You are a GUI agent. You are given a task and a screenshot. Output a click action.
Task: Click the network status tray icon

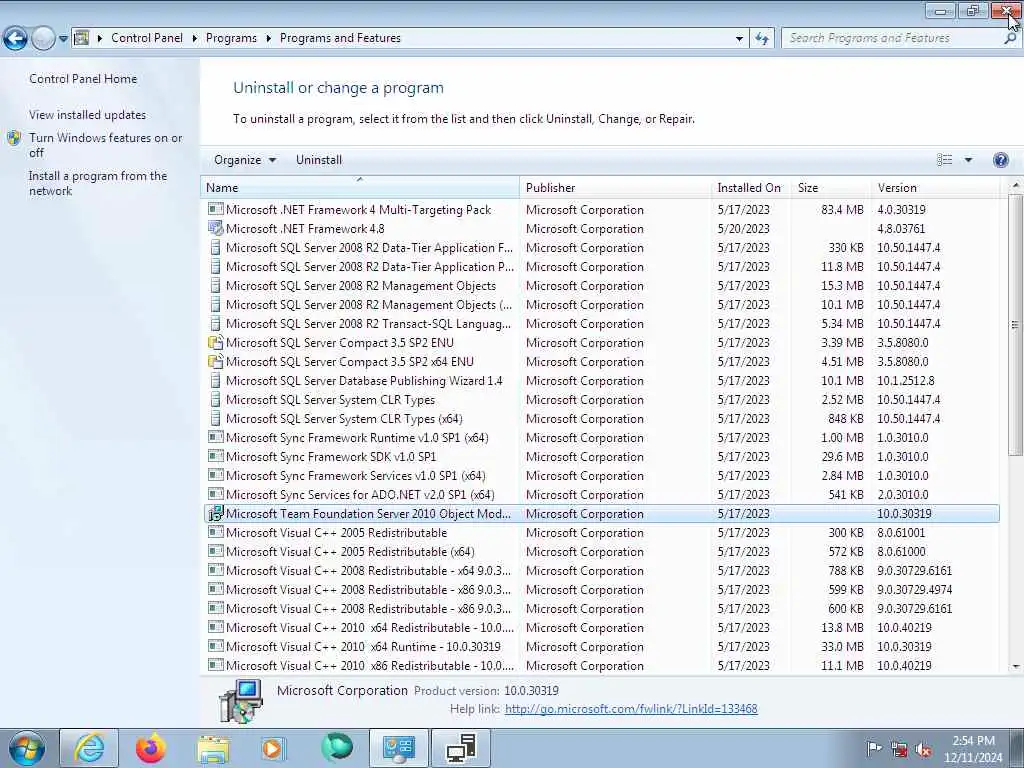click(899, 750)
